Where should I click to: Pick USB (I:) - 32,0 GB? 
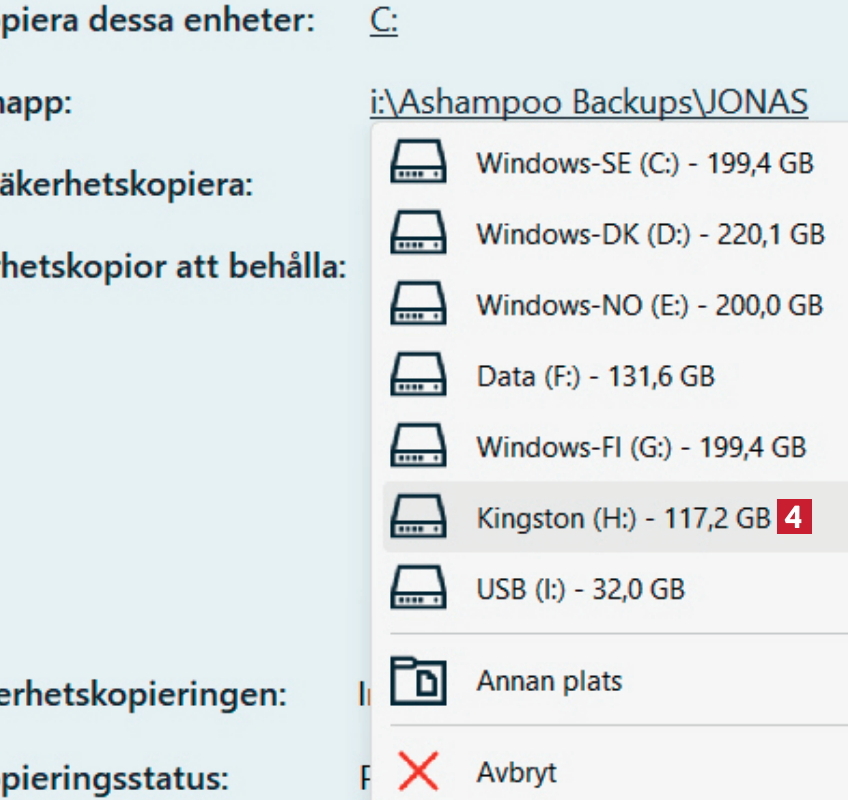tap(580, 588)
